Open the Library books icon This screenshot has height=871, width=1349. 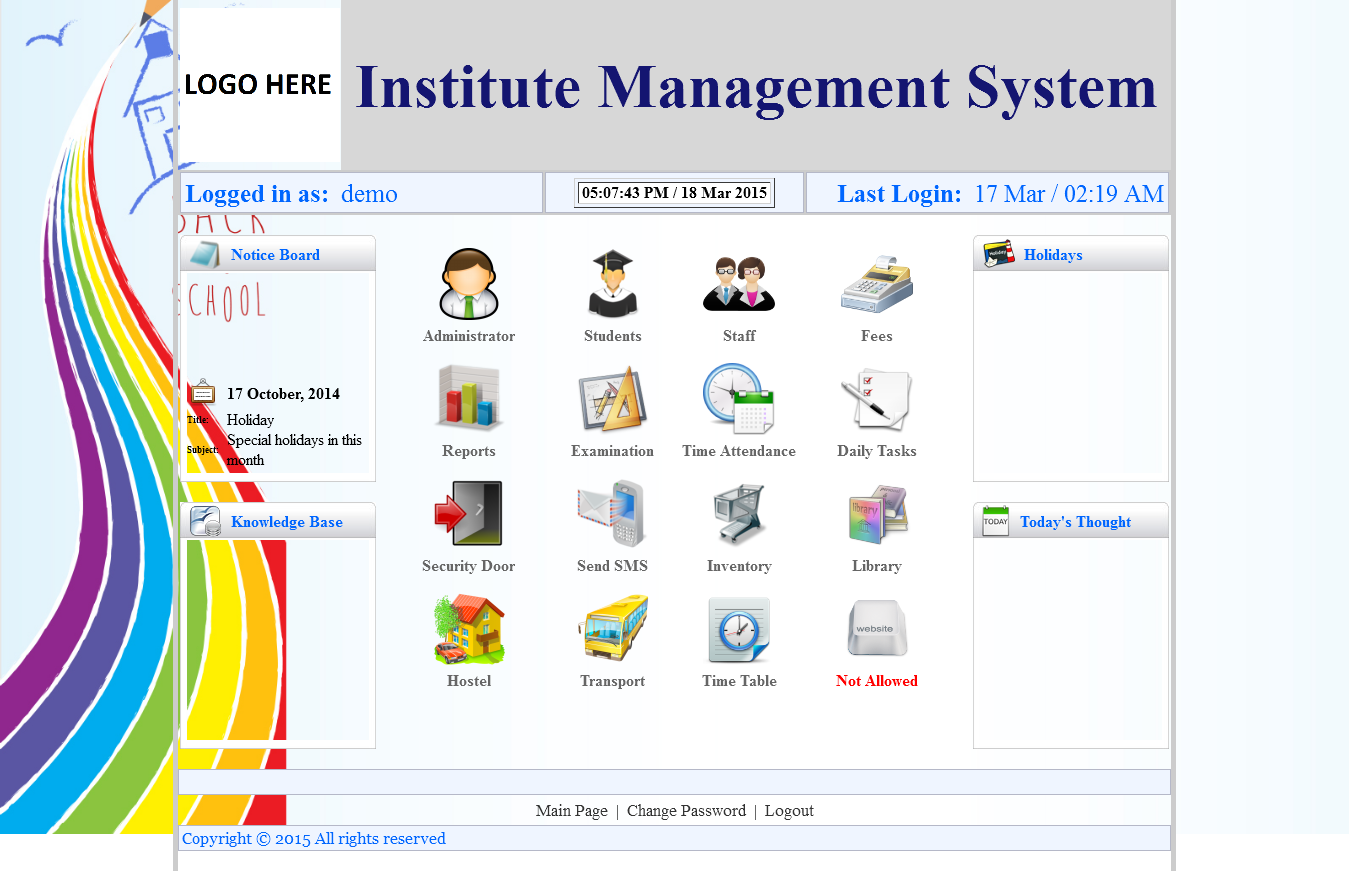[x=877, y=514]
